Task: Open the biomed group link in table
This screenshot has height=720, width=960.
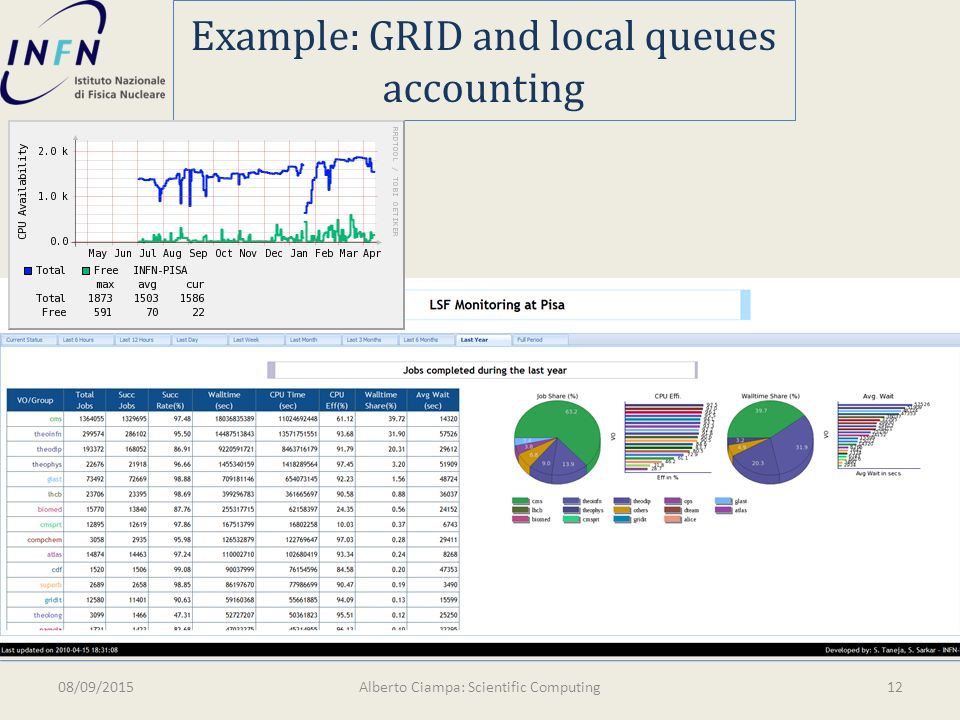Action: (x=50, y=509)
